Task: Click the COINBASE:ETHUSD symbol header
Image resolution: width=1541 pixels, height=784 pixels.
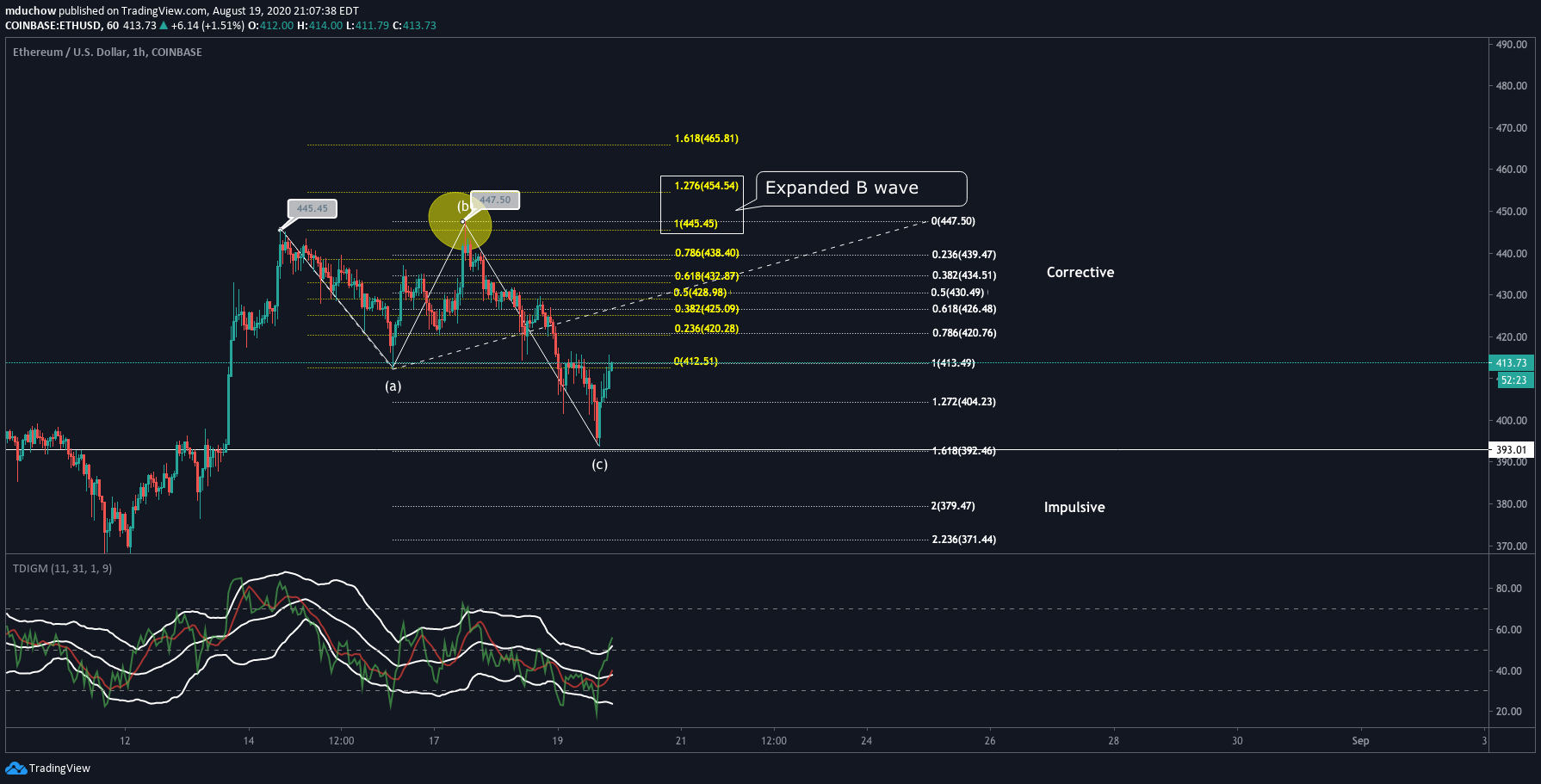Action: click(53, 26)
